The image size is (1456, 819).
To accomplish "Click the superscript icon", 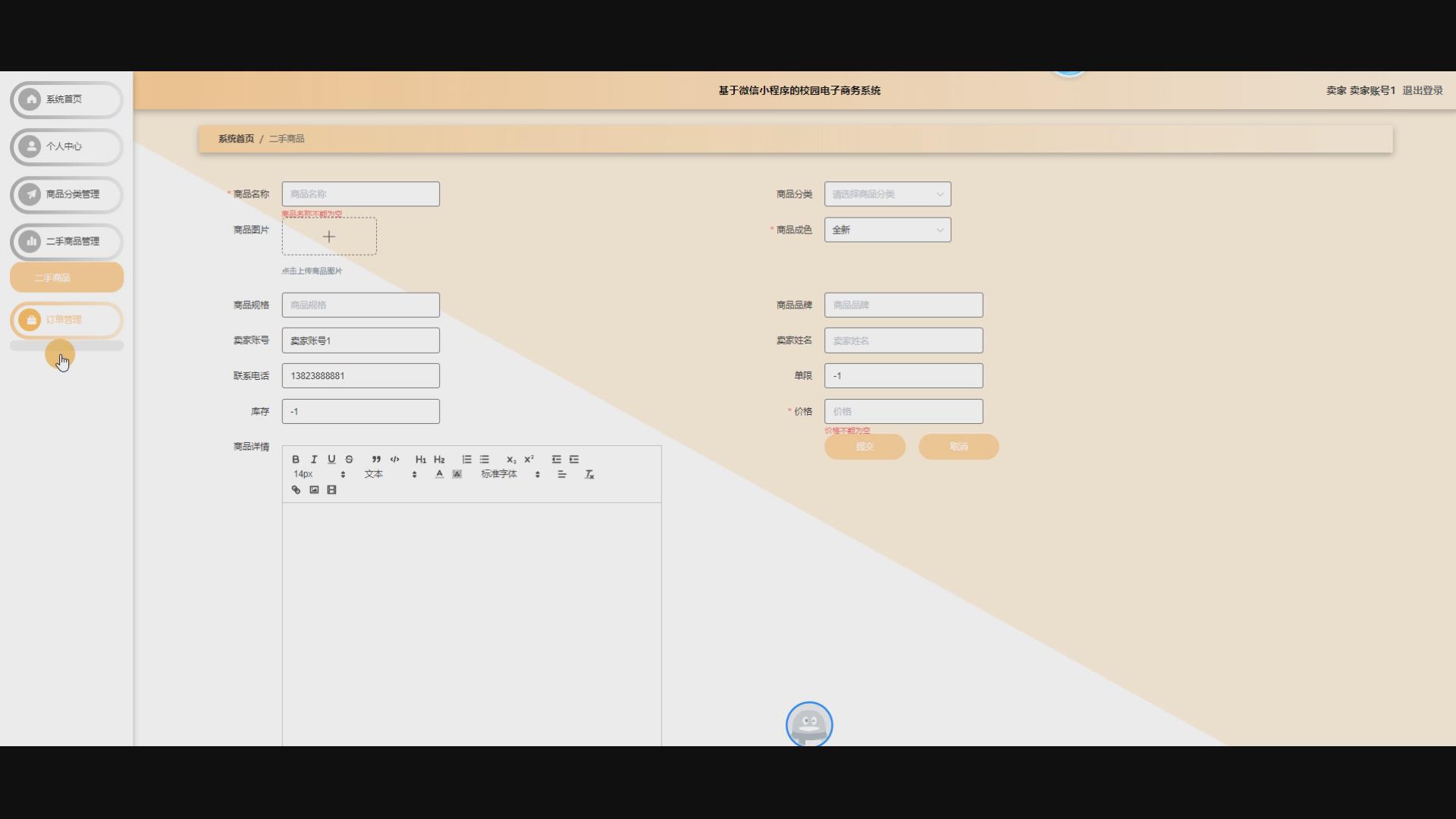I will 529,460.
